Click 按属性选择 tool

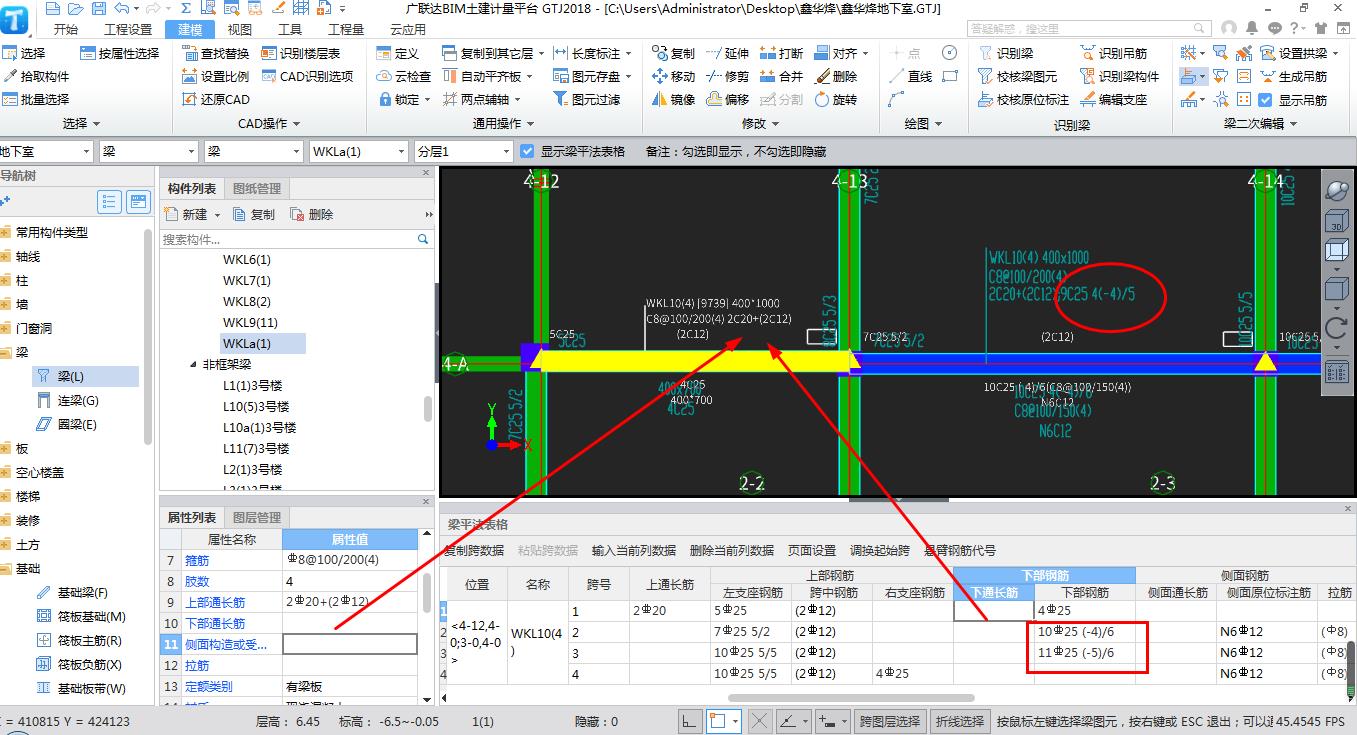click(119, 53)
